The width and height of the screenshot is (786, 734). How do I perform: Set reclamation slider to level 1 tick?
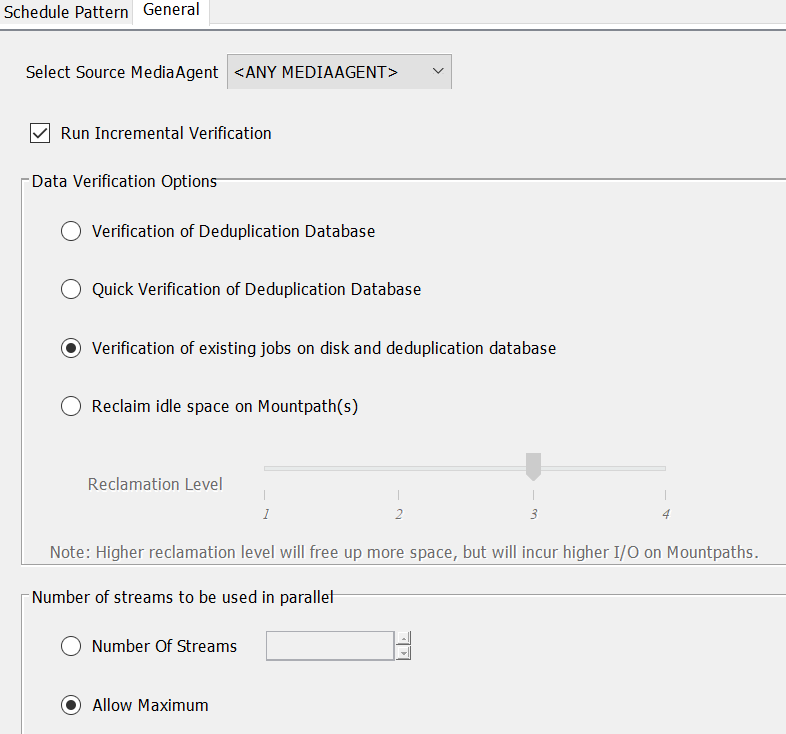tap(265, 495)
